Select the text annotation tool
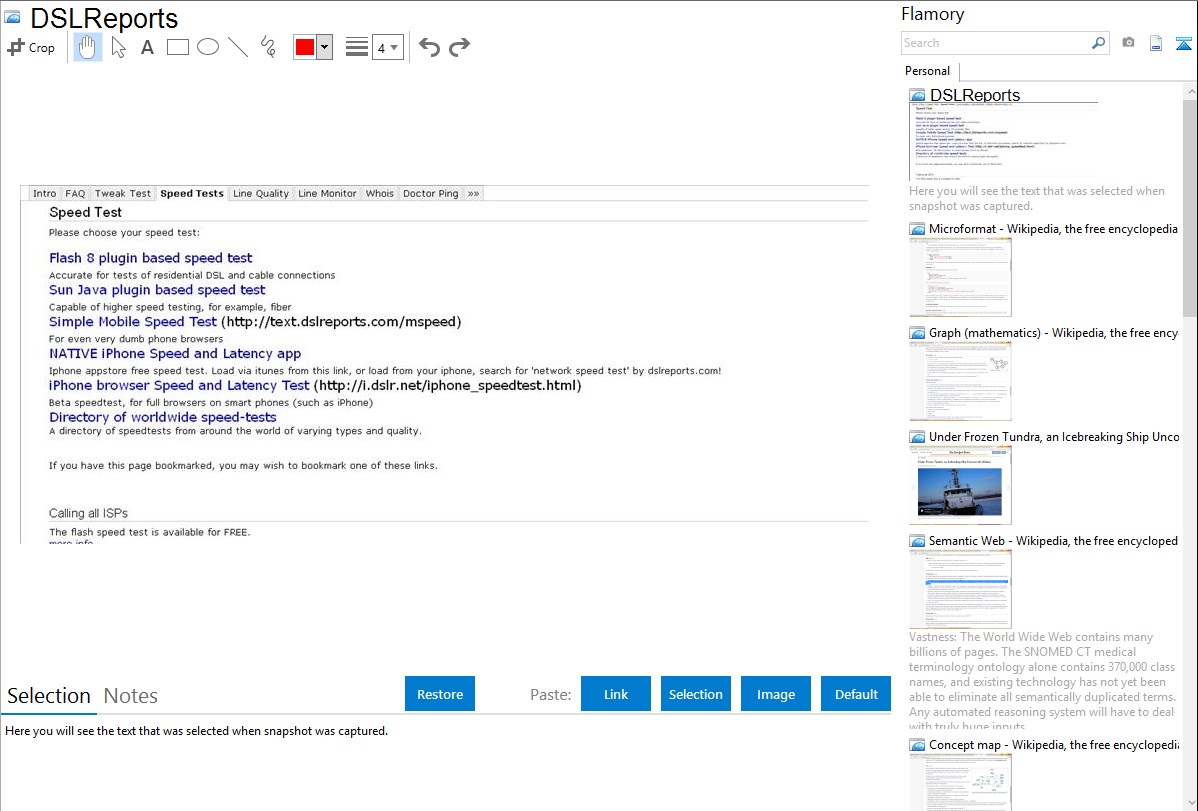Viewport: 1198px width, 811px height. coord(147,47)
